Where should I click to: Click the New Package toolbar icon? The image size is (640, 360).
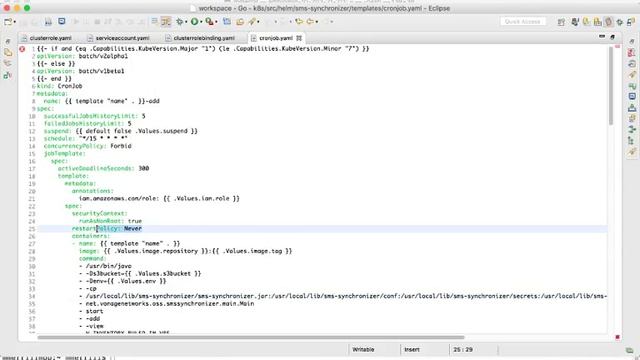click(x=227, y=22)
